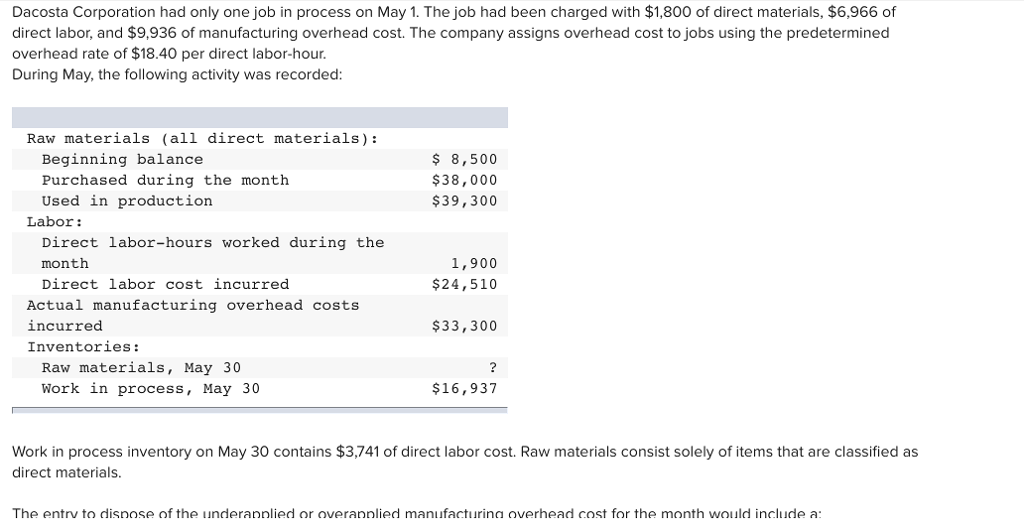Click the "Direct labor cost incurred" row label
Image resolution: width=1024 pixels, height=532 pixels.
165,285
